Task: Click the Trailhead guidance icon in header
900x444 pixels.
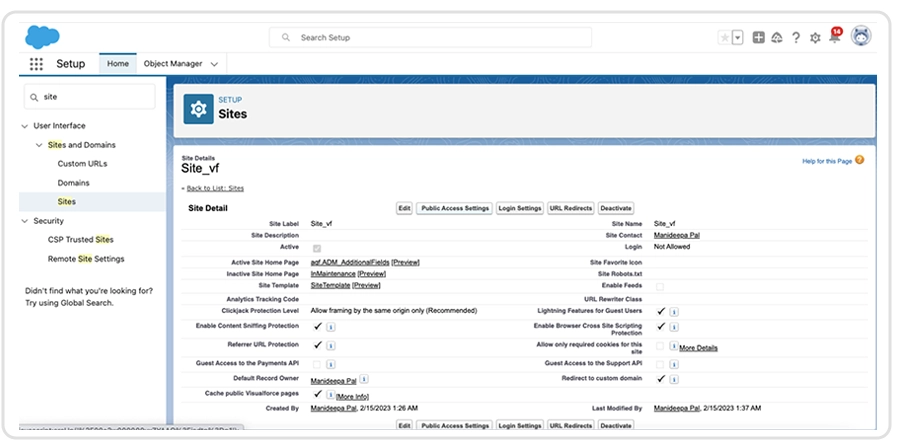Action: [x=777, y=38]
